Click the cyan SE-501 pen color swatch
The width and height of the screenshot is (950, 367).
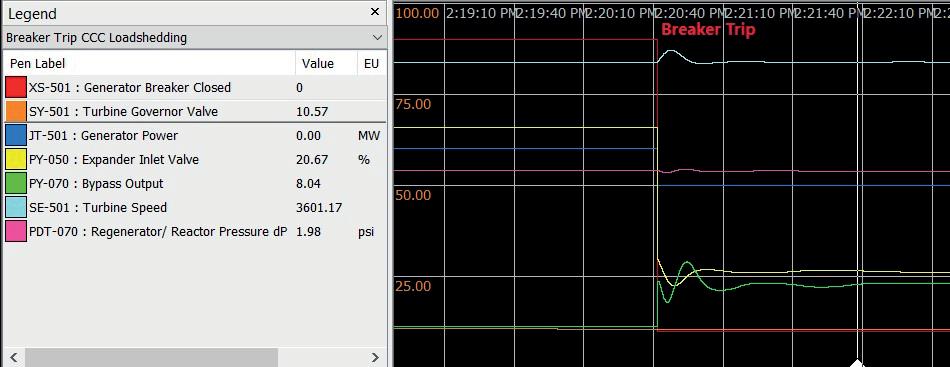16,208
